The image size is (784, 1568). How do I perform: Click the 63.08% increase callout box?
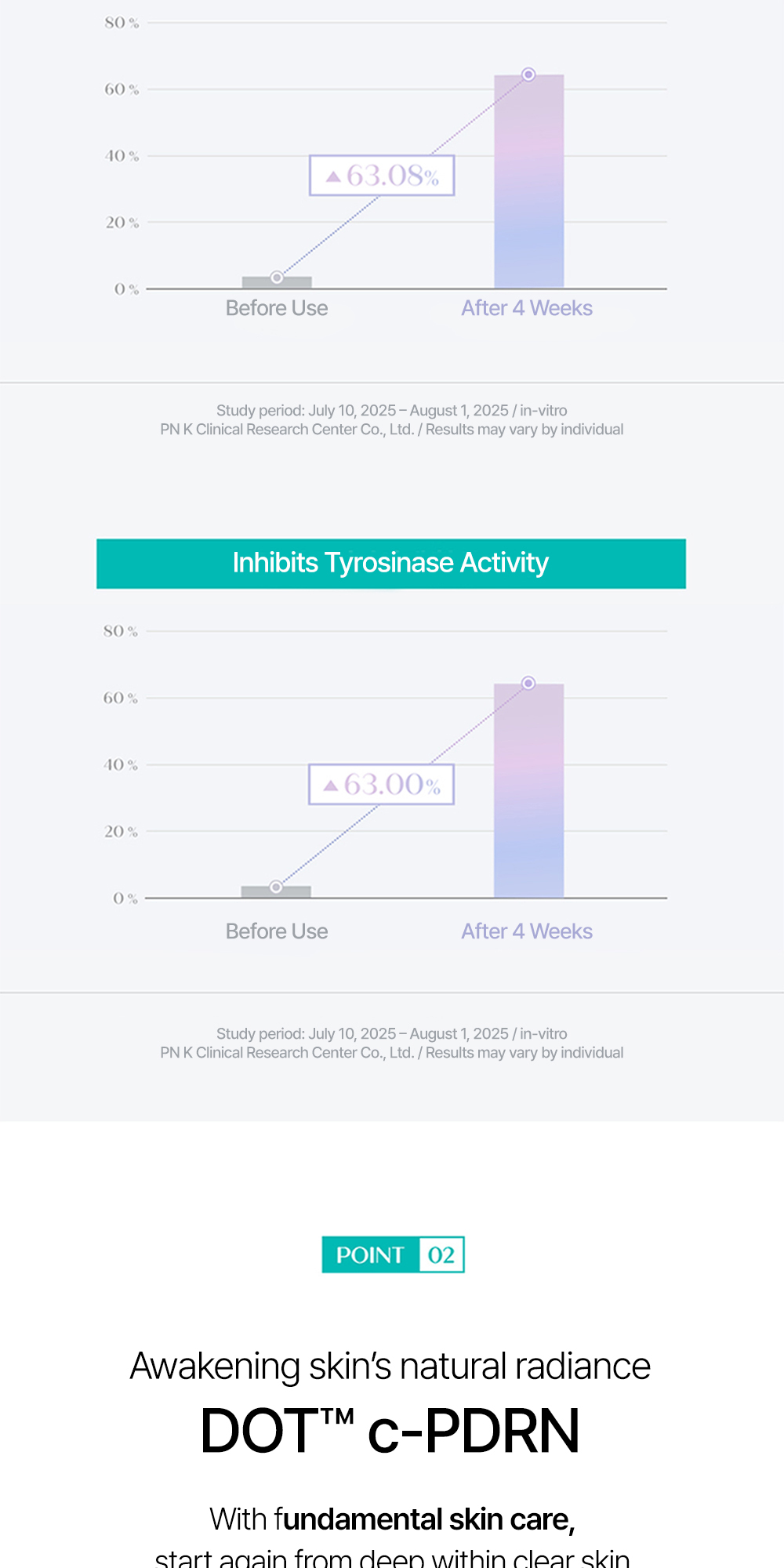382,175
